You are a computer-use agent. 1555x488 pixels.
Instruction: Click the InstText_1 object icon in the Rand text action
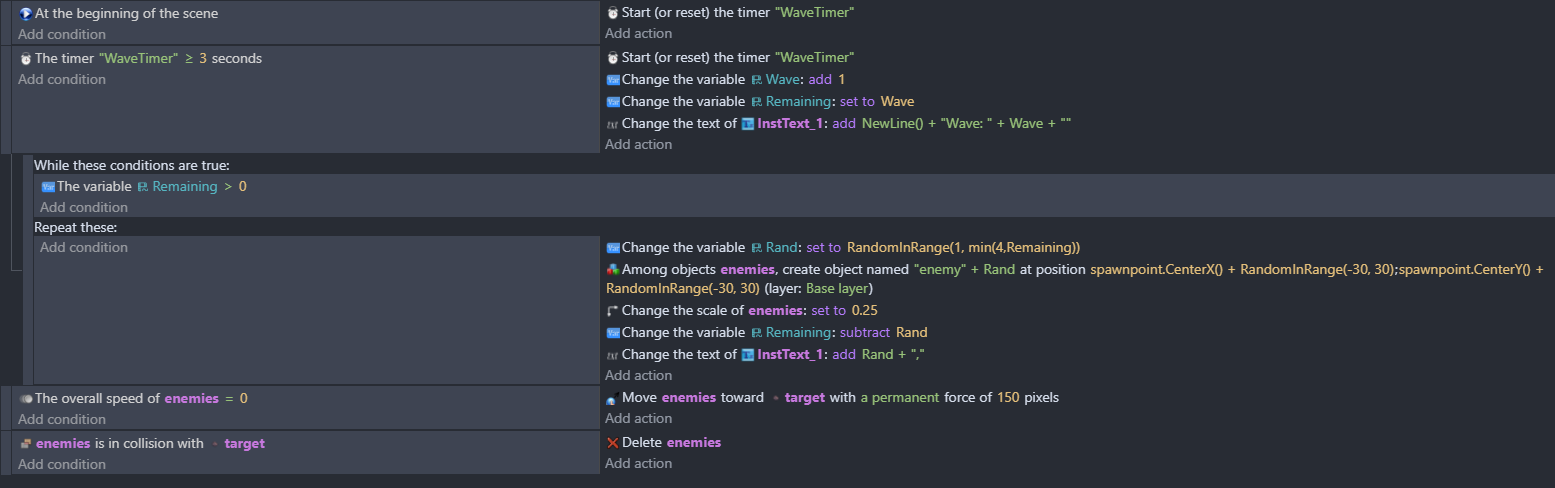(747, 355)
